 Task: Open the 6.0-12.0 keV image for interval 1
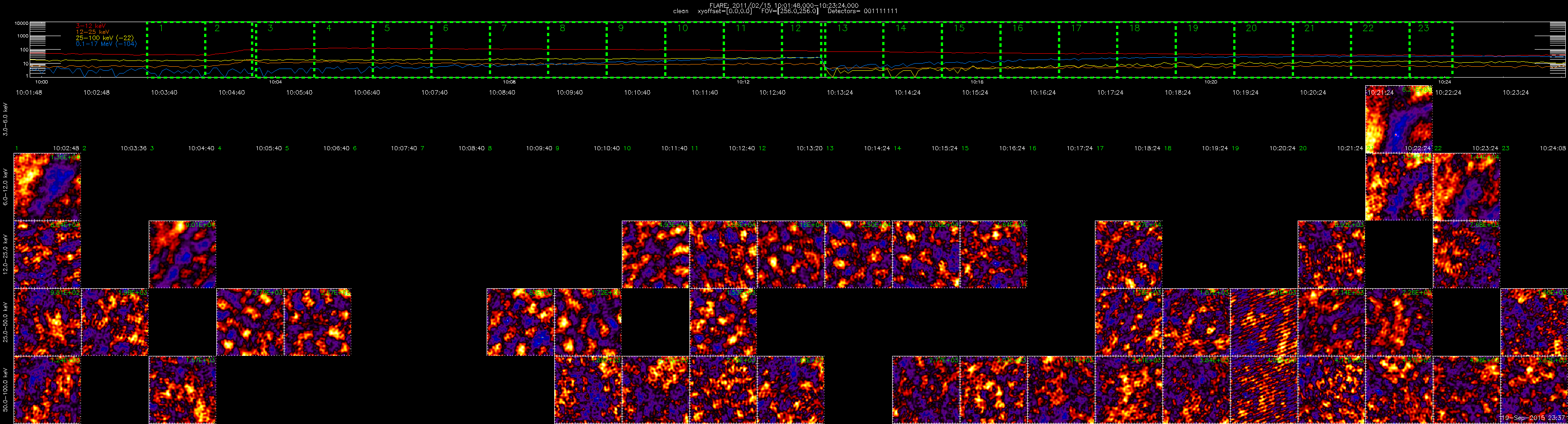47,187
